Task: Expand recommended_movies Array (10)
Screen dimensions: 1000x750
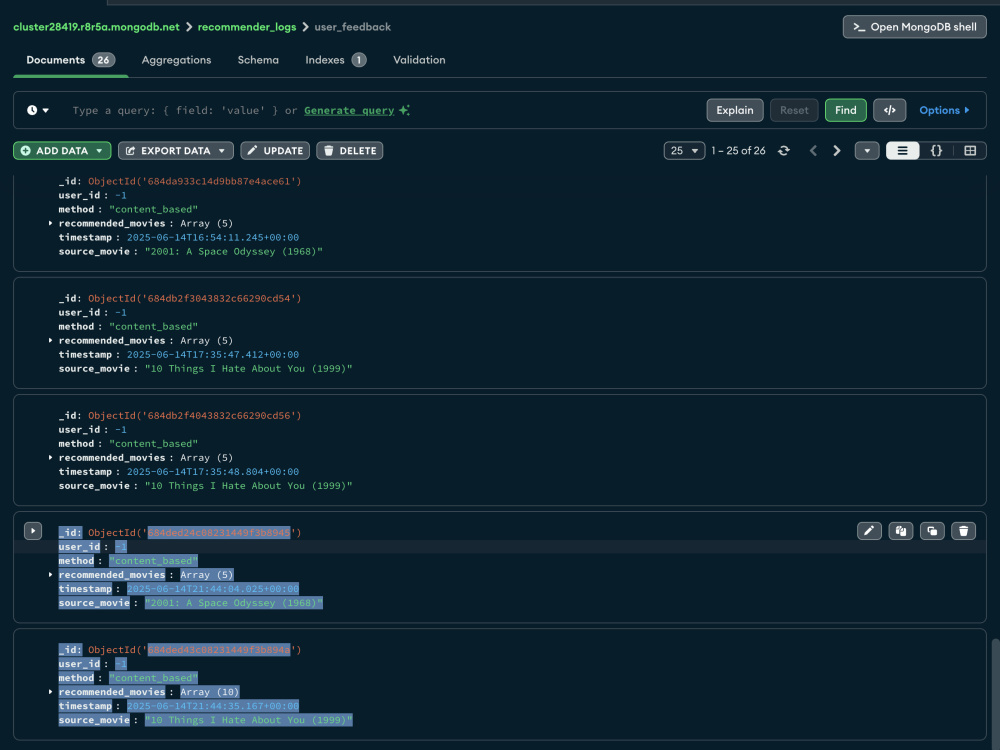Action: click(50, 692)
